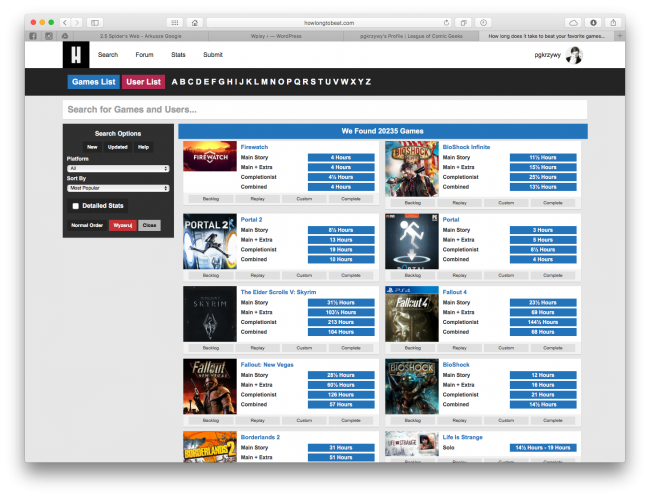
Task: Click the New search option button
Action: point(92,147)
